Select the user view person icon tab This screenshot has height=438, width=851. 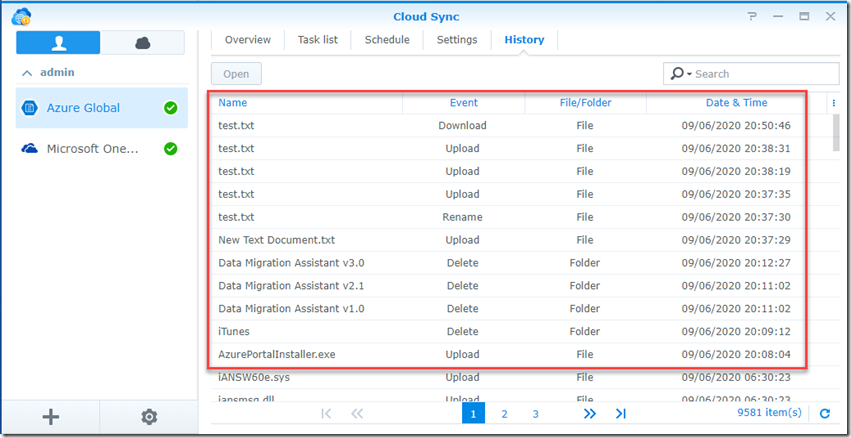coord(58,42)
